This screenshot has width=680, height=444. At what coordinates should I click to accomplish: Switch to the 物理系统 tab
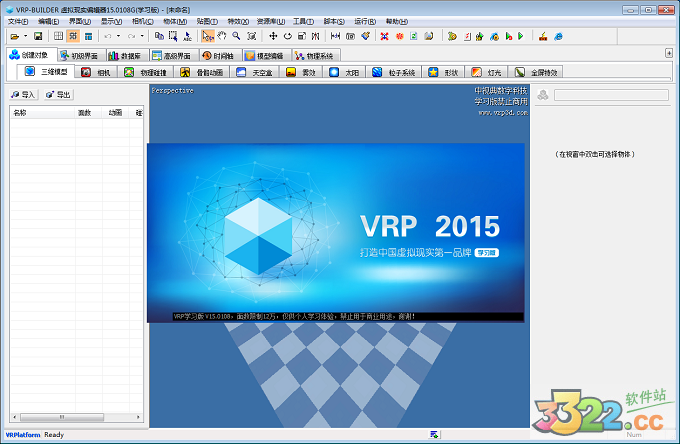(x=315, y=56)
